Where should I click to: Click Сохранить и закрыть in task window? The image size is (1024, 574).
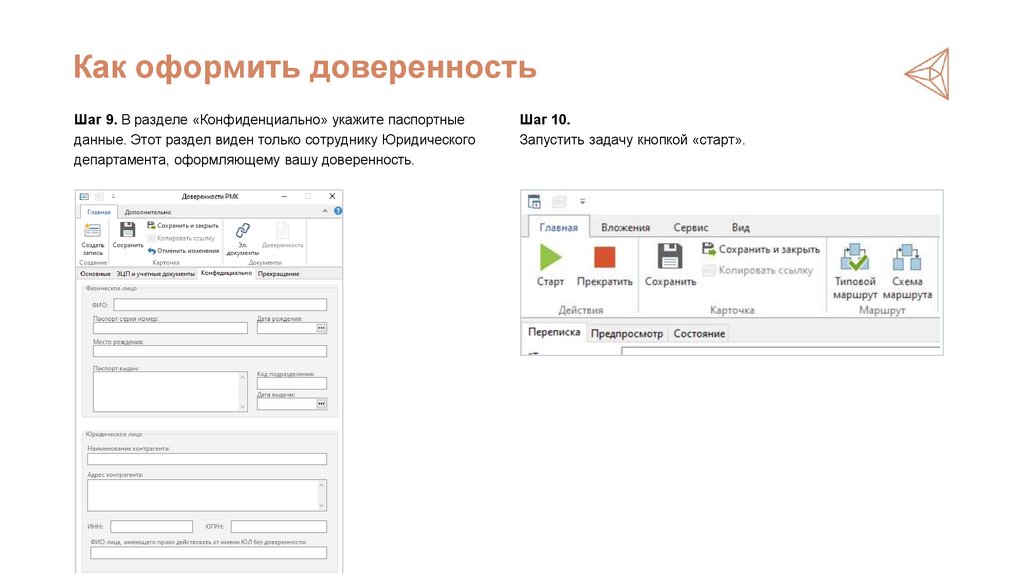(761, 249)
